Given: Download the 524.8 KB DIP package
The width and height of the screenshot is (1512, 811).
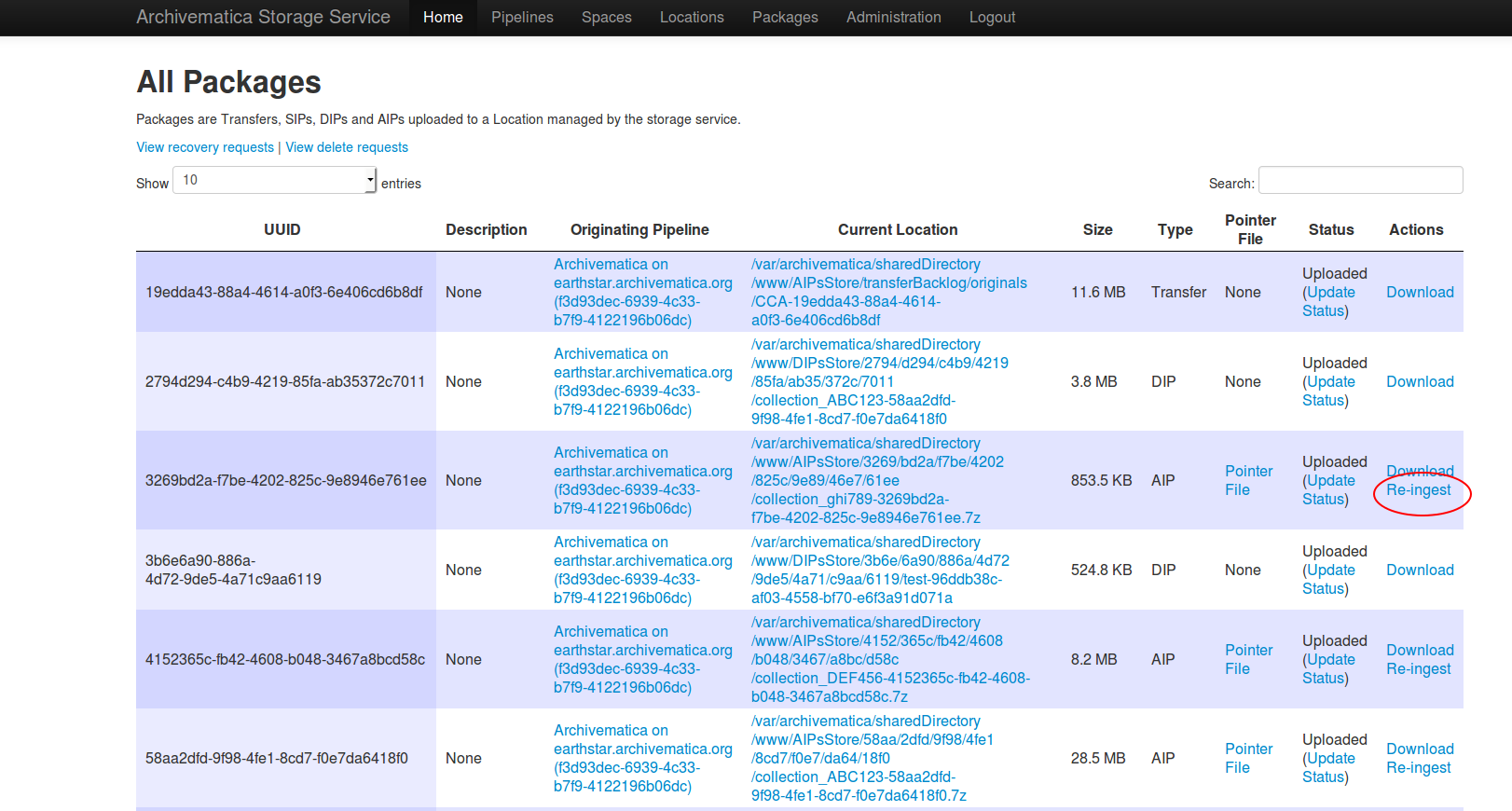Looking at the screenshot, I should (x=1419, y=570).
